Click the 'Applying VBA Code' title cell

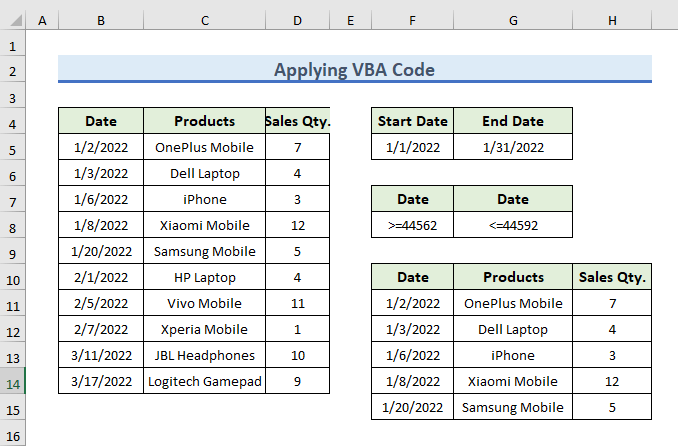355,70
